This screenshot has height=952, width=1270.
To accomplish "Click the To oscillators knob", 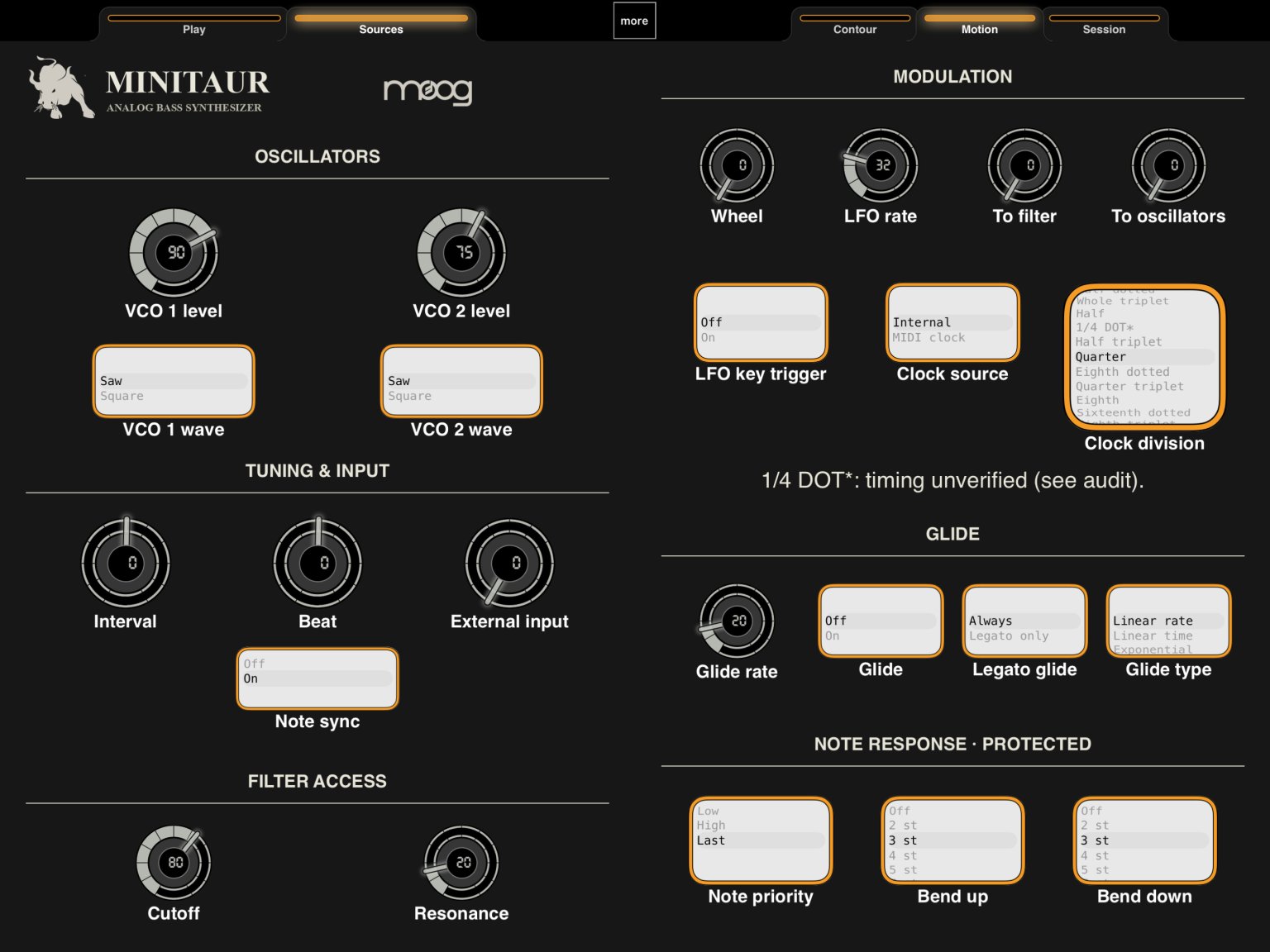I will pos(1168,165).
